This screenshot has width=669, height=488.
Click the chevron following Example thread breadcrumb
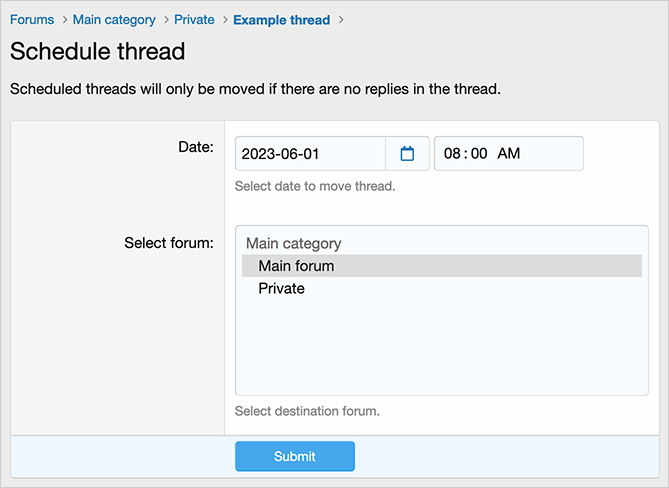(x=341, y=20)
